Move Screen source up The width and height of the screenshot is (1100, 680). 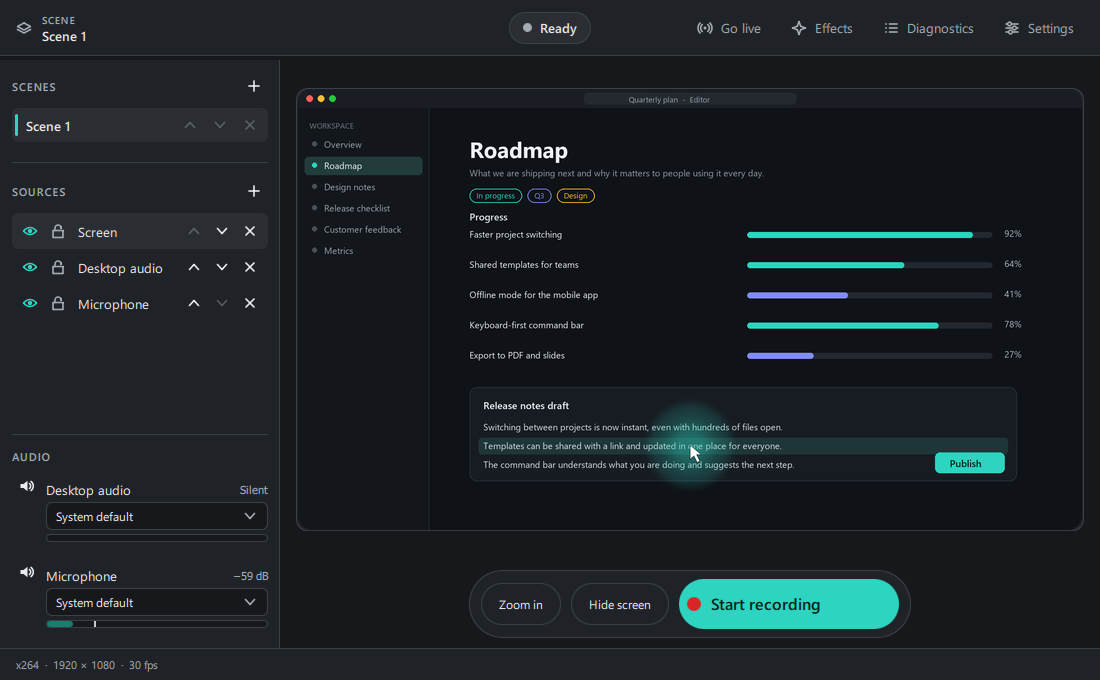click(x=194, y=232)
